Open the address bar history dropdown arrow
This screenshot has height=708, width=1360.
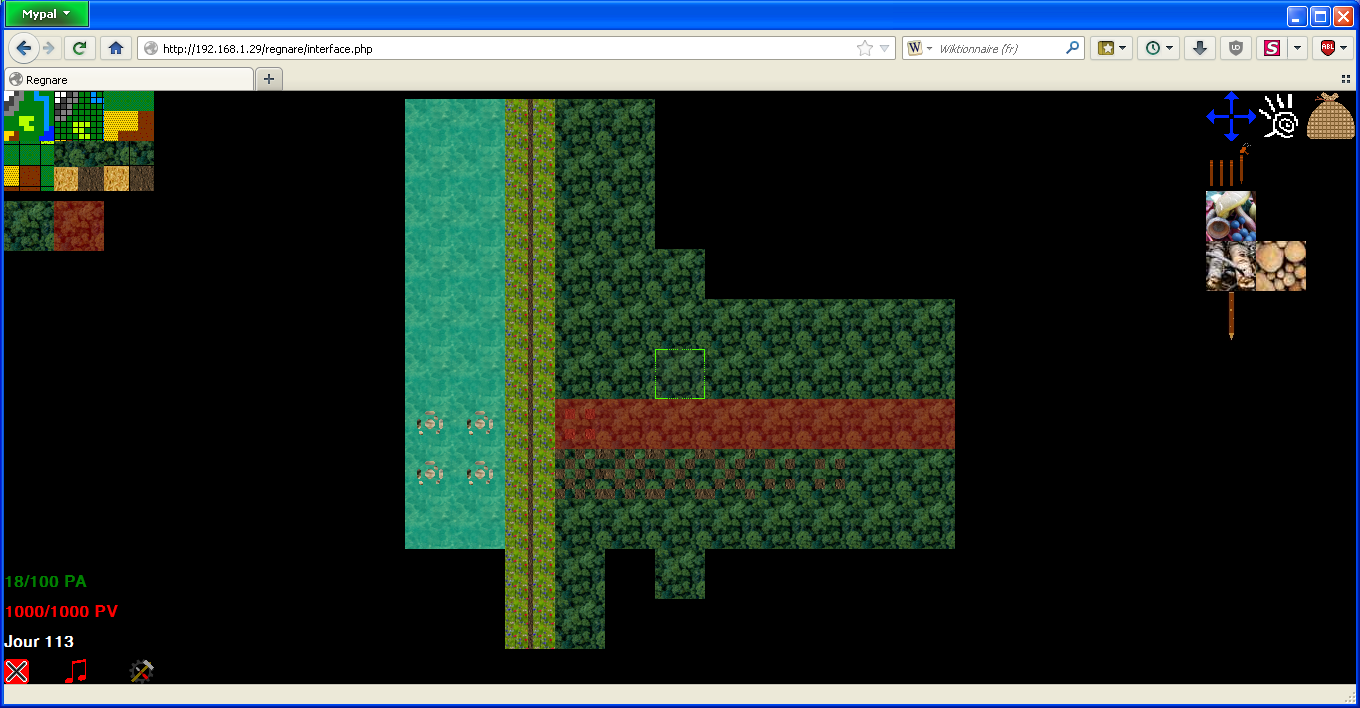click(x=885, y=48)
